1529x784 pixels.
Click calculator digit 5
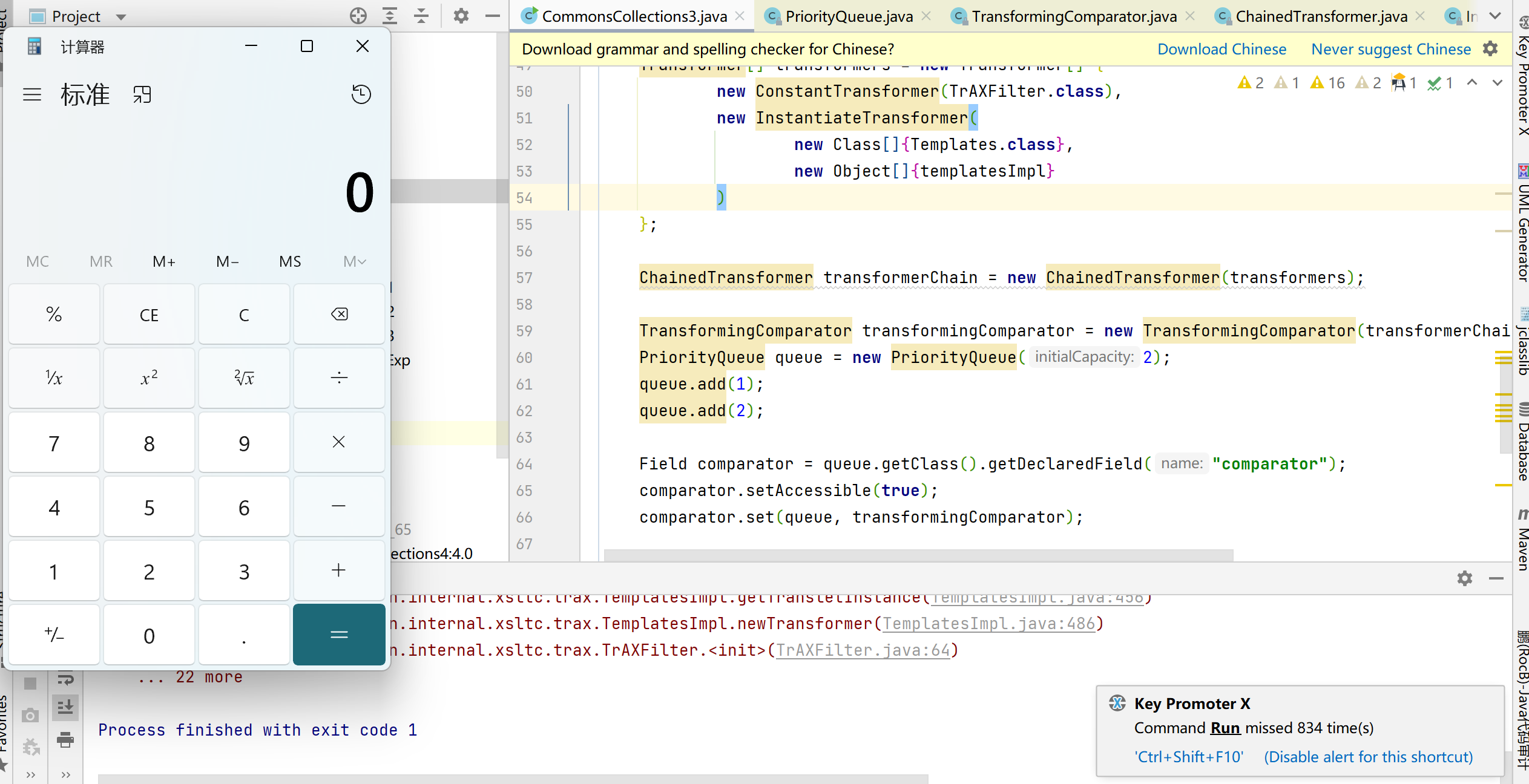(x=149, y=506)
